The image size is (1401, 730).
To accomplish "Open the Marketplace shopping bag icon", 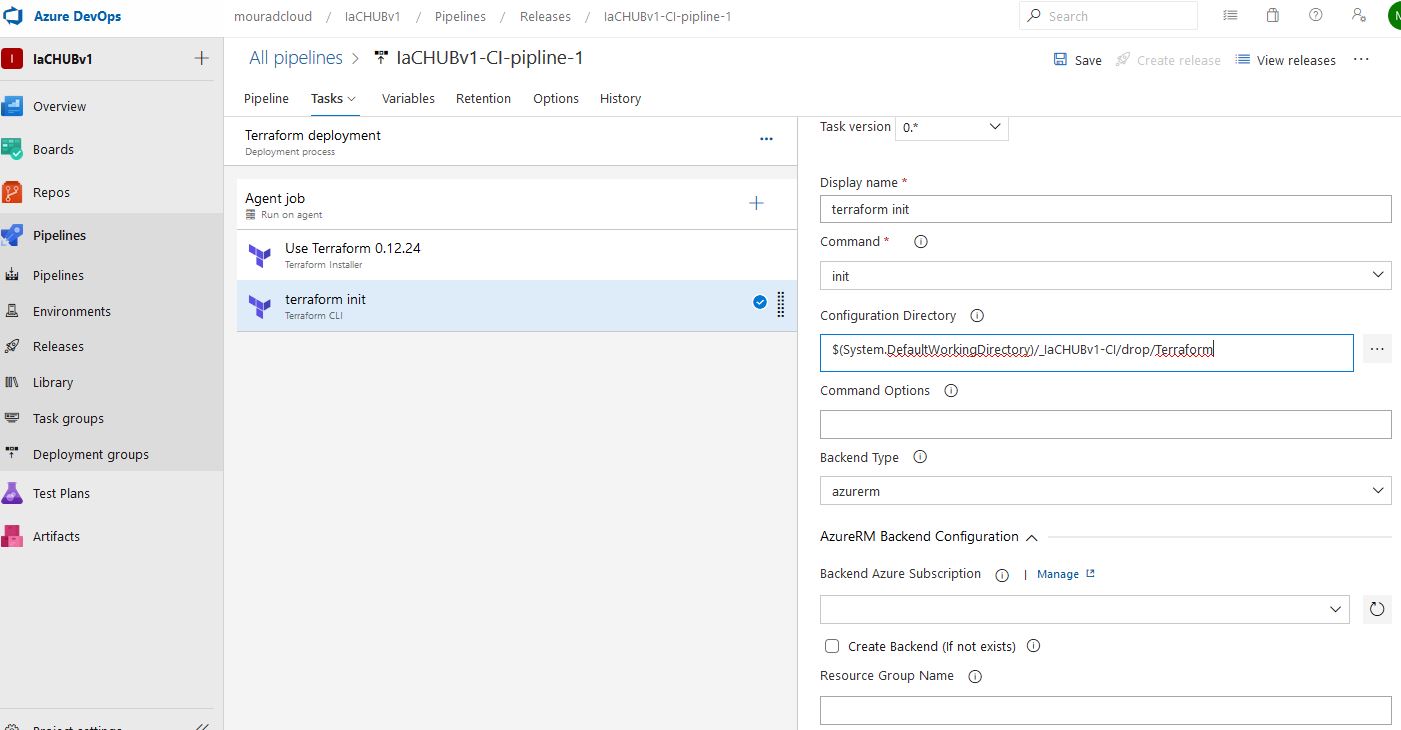I will [x=1271, y=15].
